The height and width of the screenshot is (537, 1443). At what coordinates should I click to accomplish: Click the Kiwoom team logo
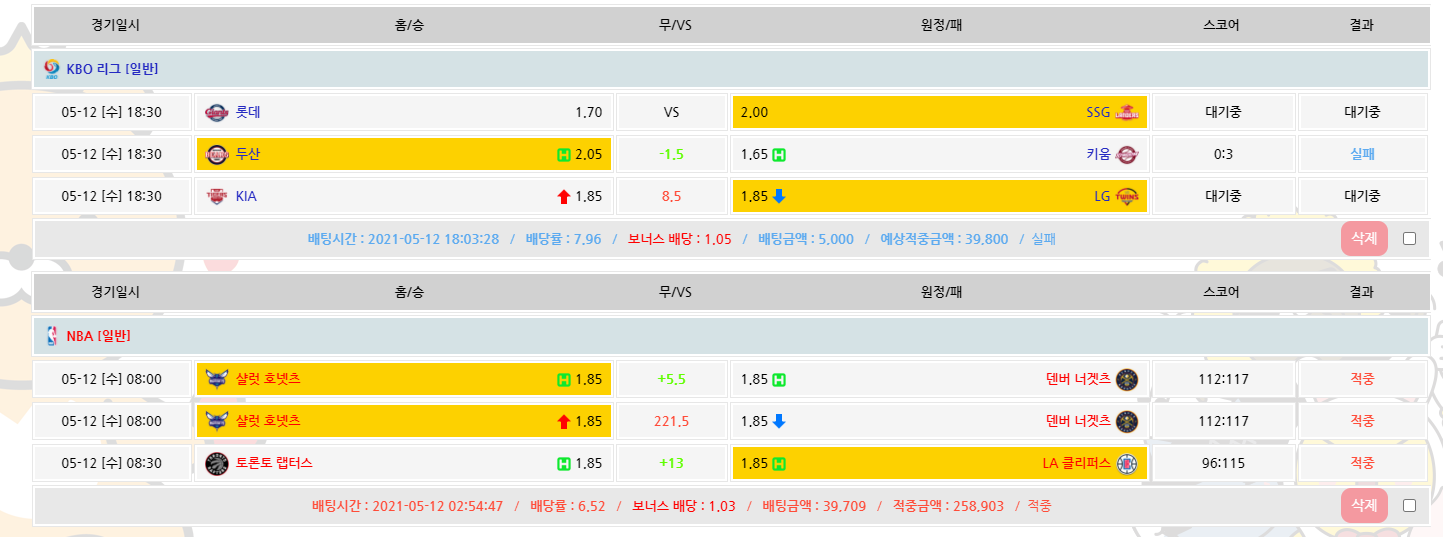coord(1127,154)
